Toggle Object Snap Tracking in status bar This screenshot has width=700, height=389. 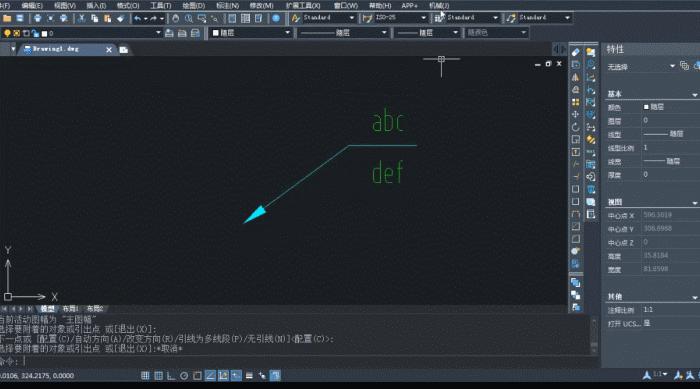(210, 376)
